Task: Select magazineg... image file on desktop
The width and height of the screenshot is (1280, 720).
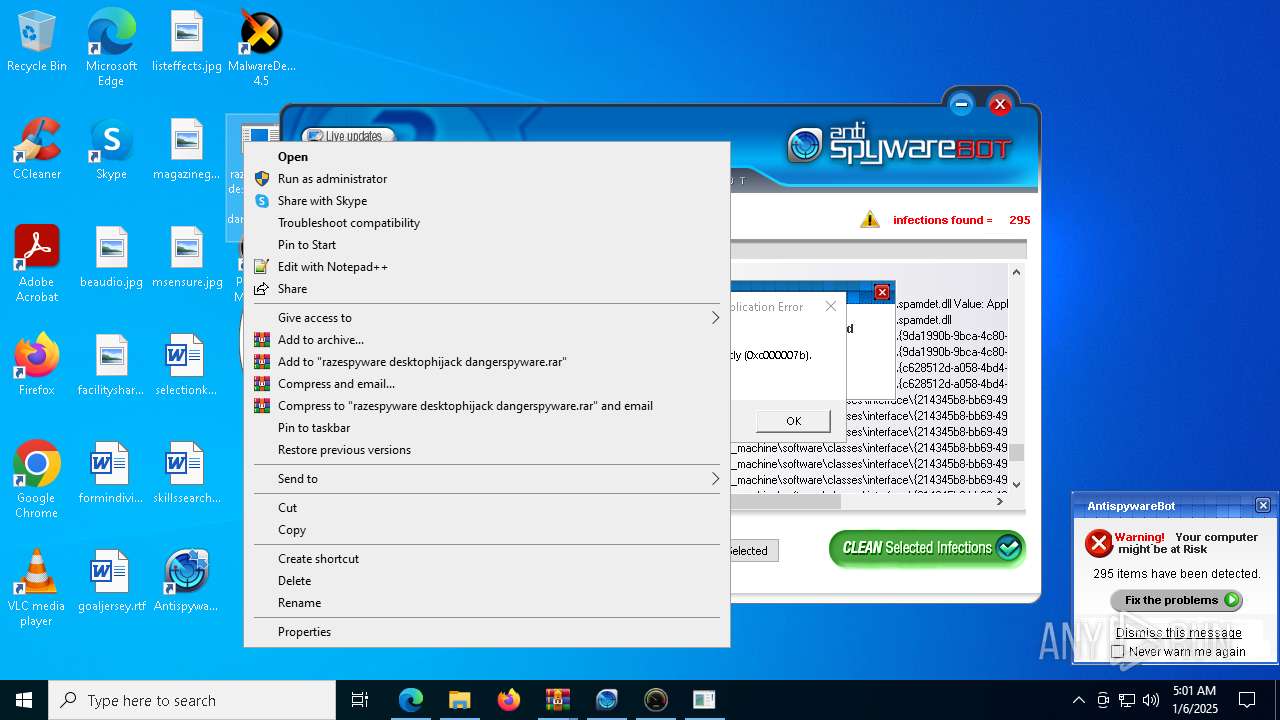Action: tap(187, 150)
